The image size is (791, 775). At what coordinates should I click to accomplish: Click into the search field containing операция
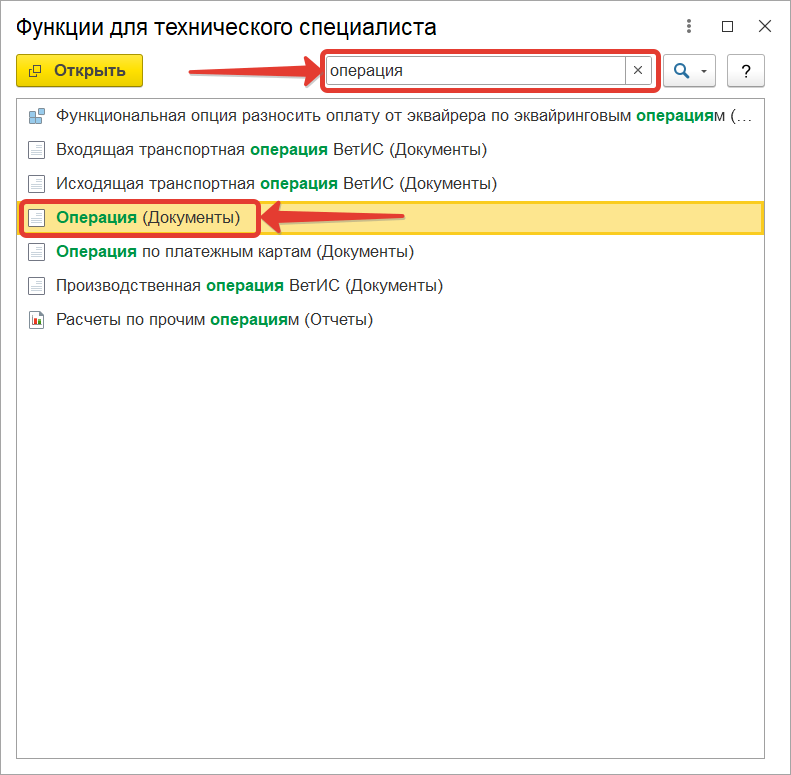click(475, 71)
